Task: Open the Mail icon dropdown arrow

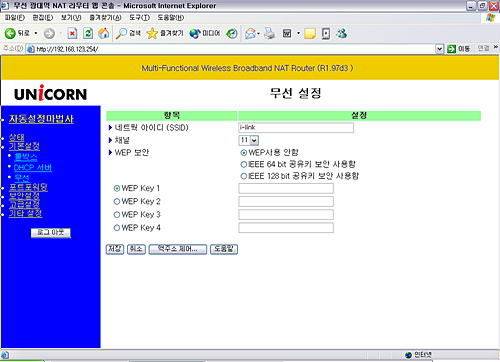Action: tap(259, 33)
